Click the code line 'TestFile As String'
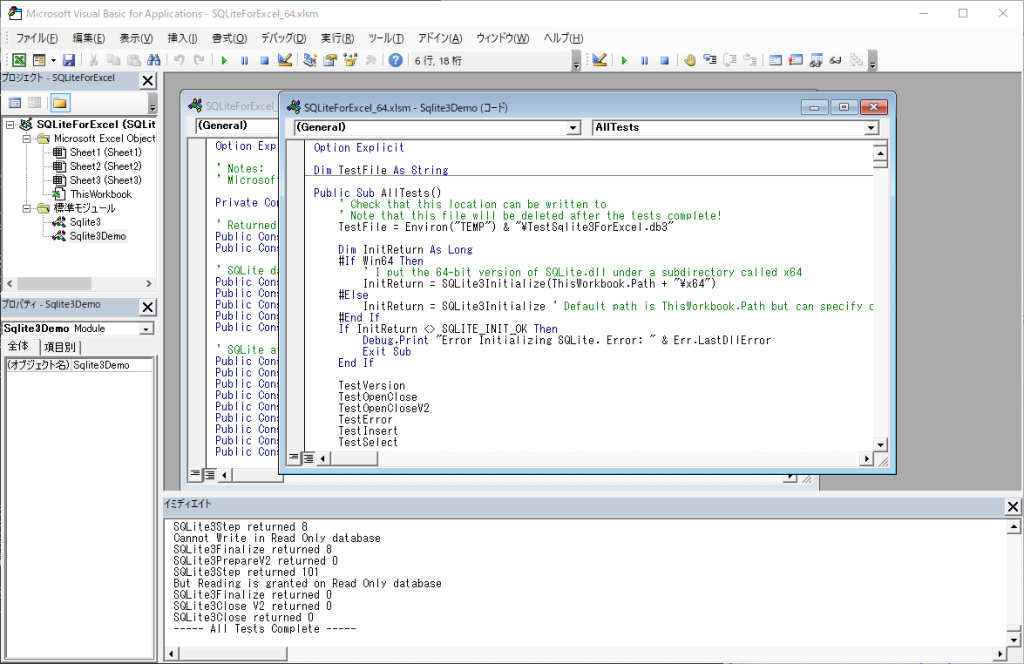 [393, 170]
